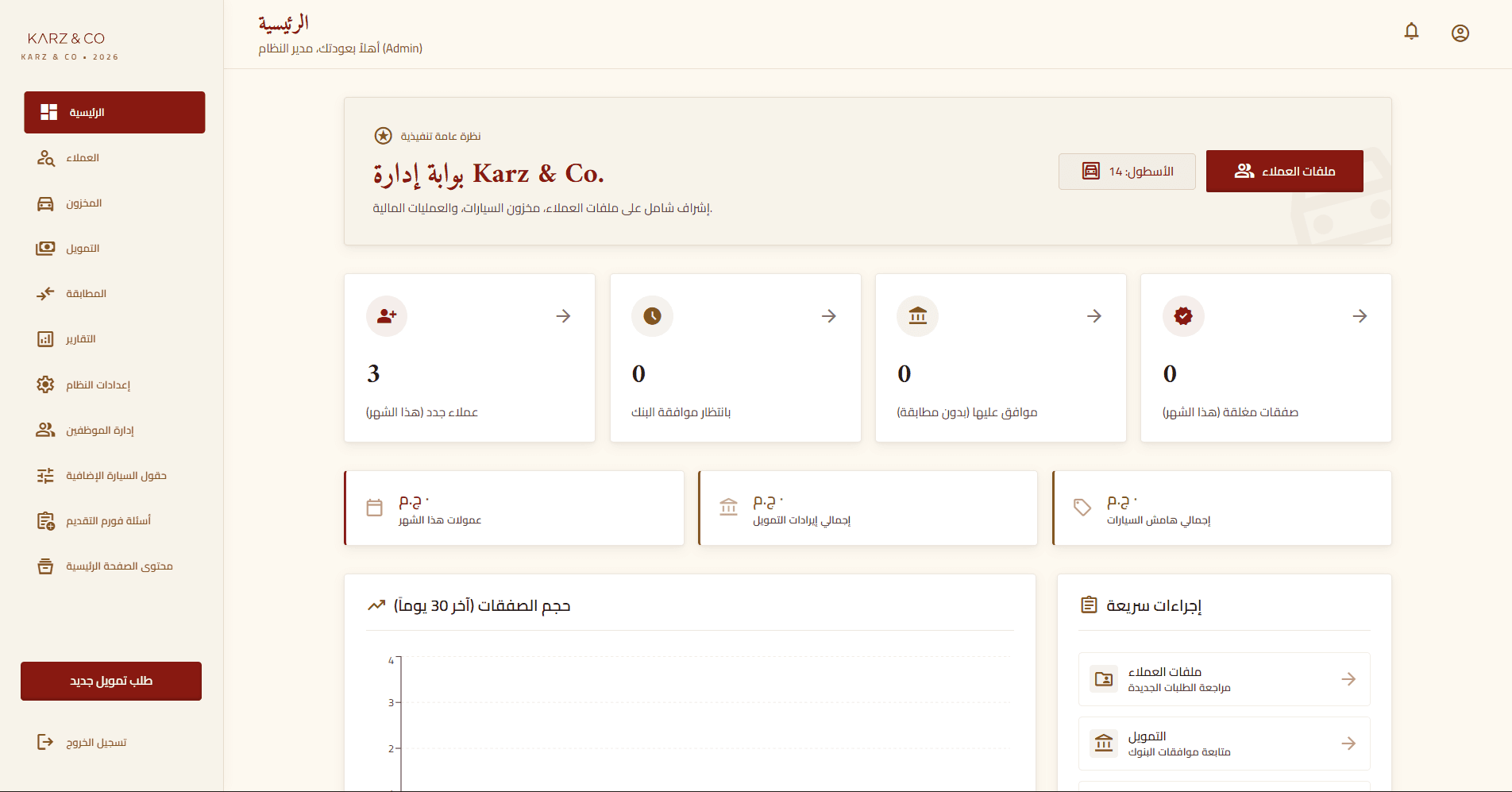Open the إجمالي إيرادات التمويل card
This screenshot has height=792, width=1512.
pyautogui.click(x=868, y=508)
